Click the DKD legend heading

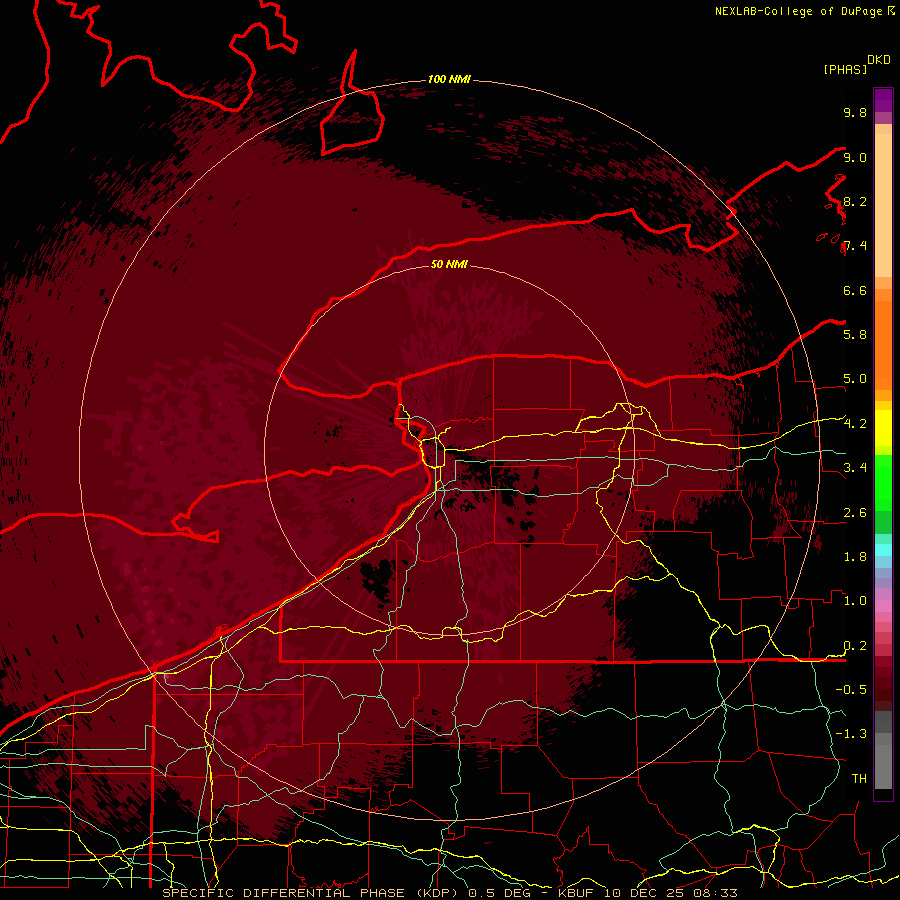pyautogui.click(x=878, y=60)
